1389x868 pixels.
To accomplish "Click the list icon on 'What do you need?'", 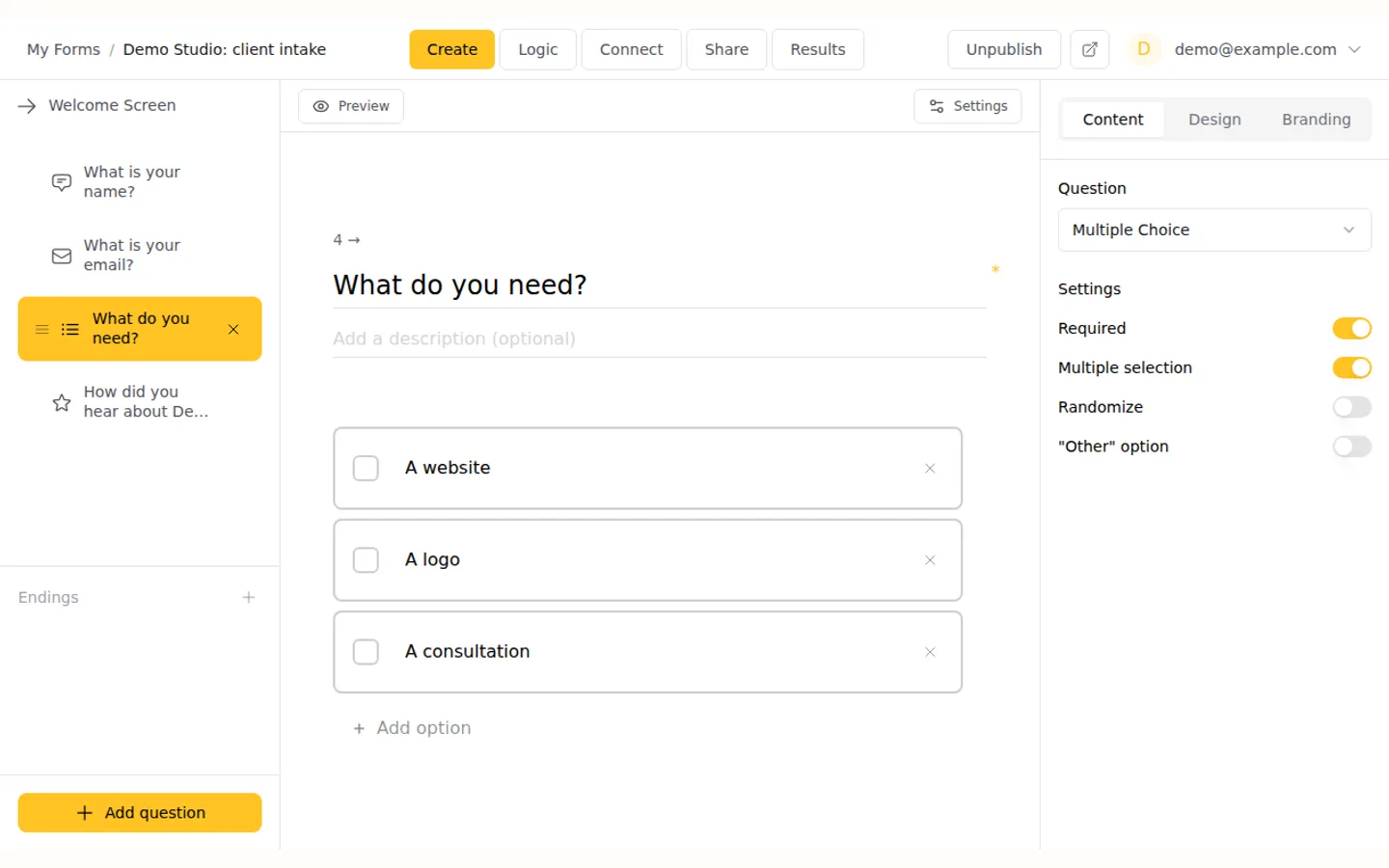I will click(70, 329).
